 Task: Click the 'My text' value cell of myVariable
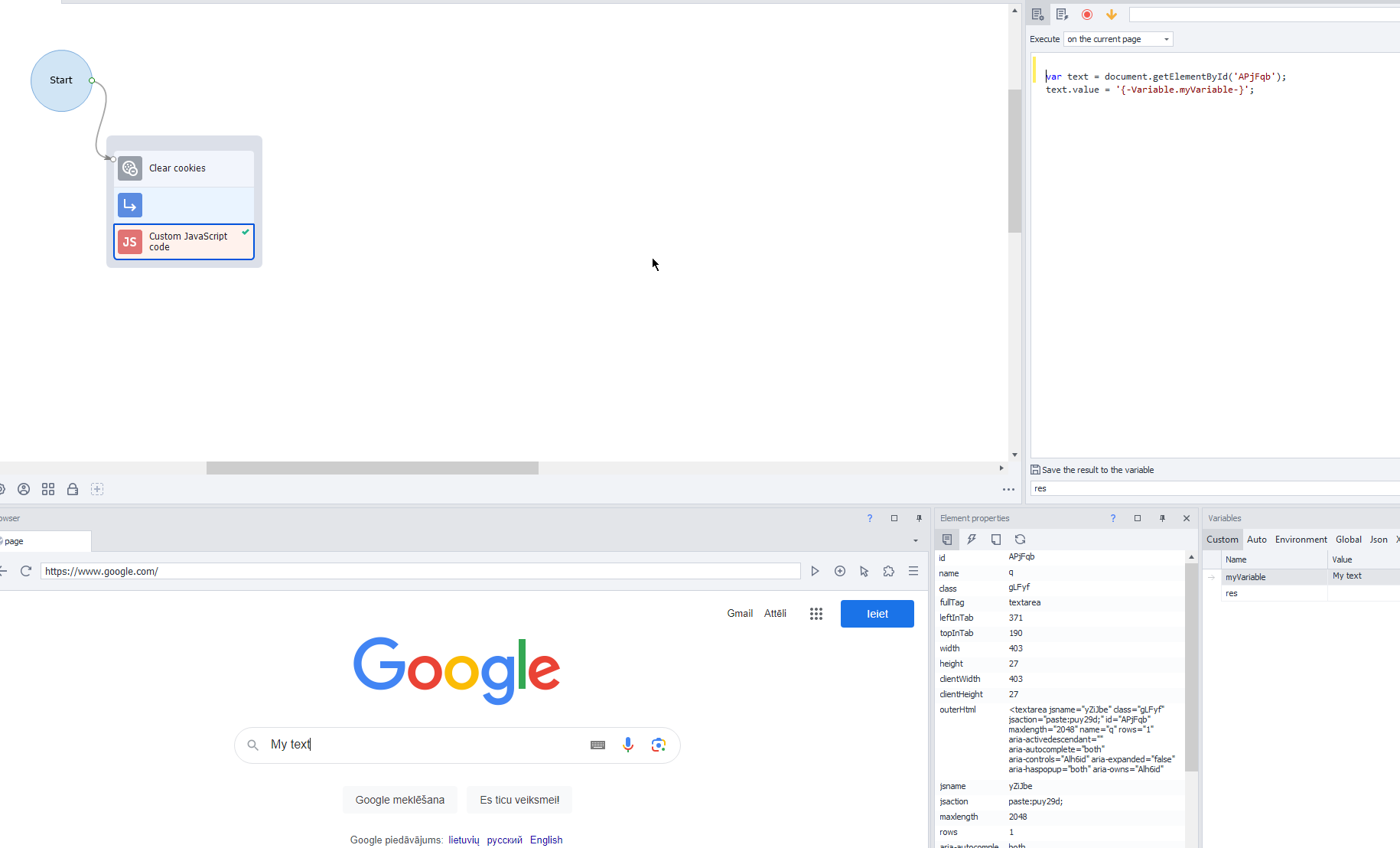coord(1364,576)
